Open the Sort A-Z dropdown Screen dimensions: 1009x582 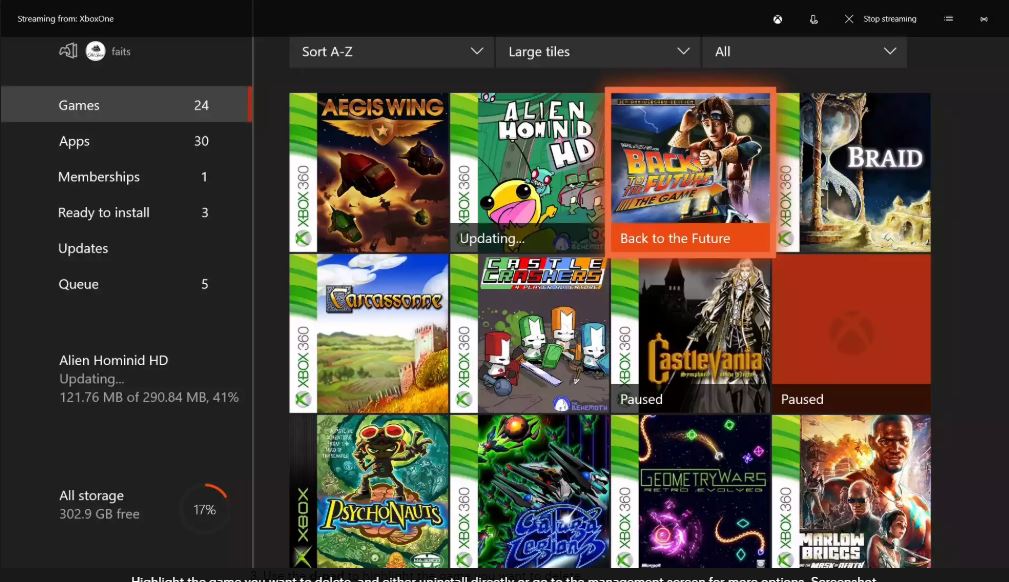click(x=391, y=52)
